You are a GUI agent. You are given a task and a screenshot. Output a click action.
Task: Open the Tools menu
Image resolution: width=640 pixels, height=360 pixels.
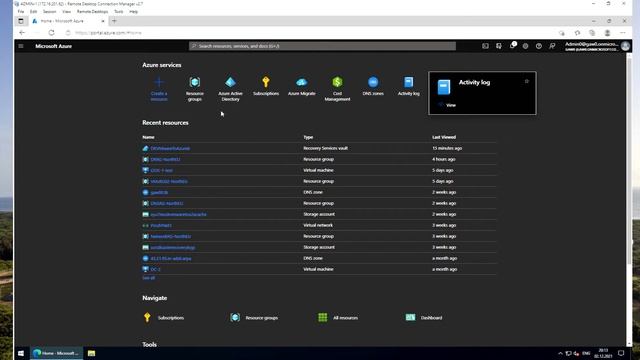(118, 11)
